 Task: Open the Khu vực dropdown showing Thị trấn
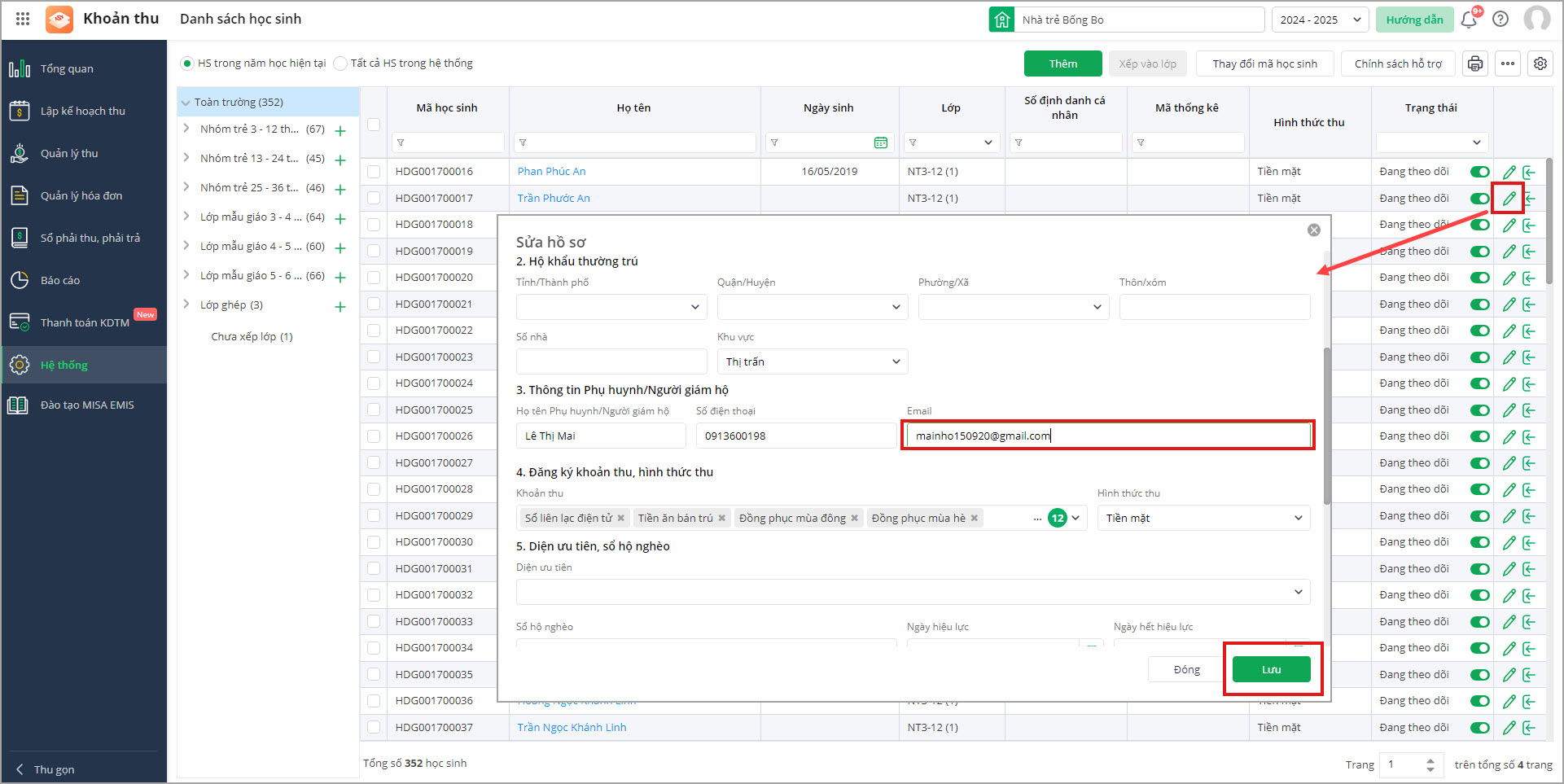pyautogui.click(x=812, y=361)
